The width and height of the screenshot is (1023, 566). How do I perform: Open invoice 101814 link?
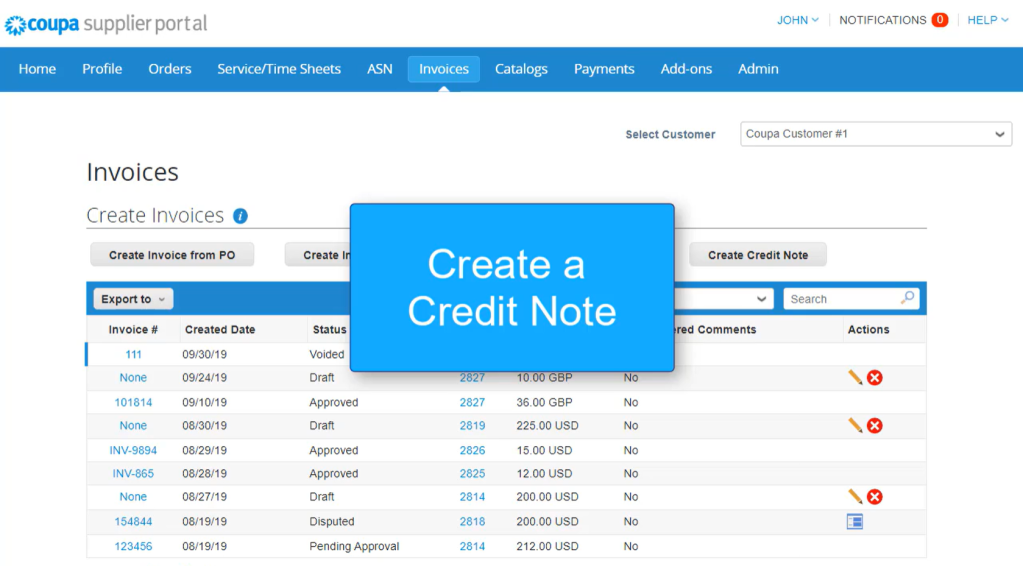(x=133, y=402)
